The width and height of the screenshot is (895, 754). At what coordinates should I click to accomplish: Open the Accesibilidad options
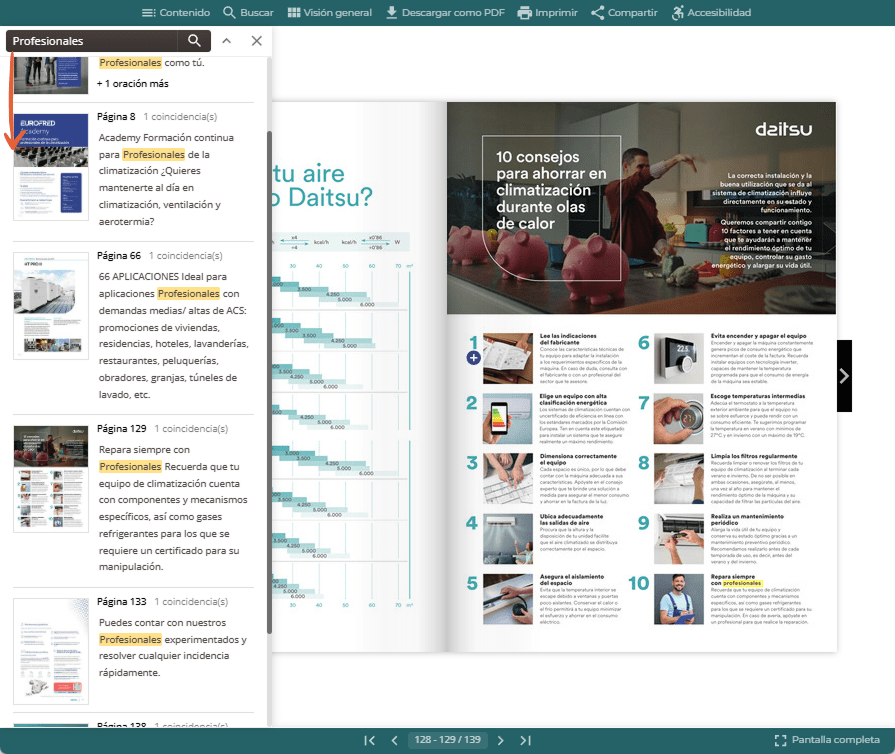[711, 13]
